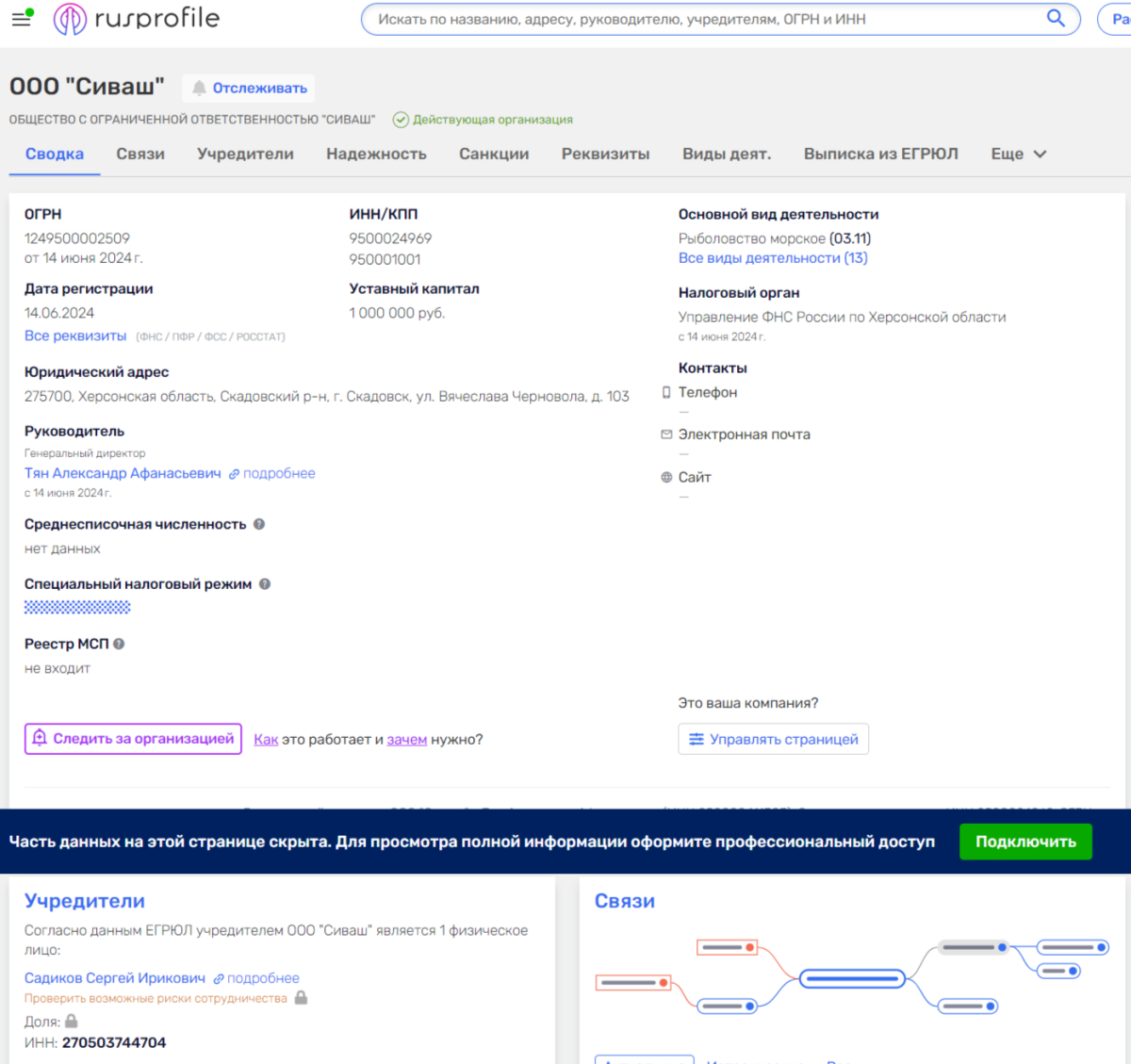Image resolution: width=1131 pixels, height=1064 pixels.
Task: Click the envelope icon by Электронная почта
Action: click(666, 434)
